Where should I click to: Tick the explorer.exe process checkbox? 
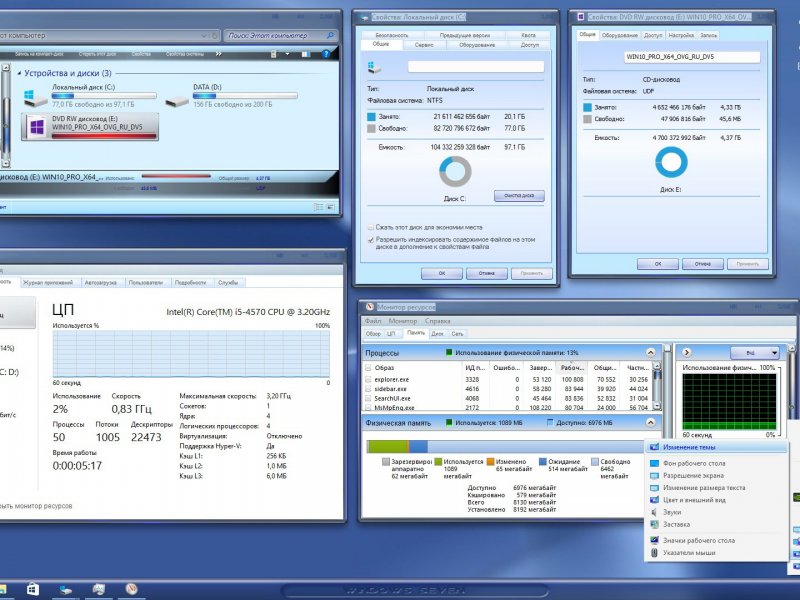pyautogui.click(x=368, y=379)
